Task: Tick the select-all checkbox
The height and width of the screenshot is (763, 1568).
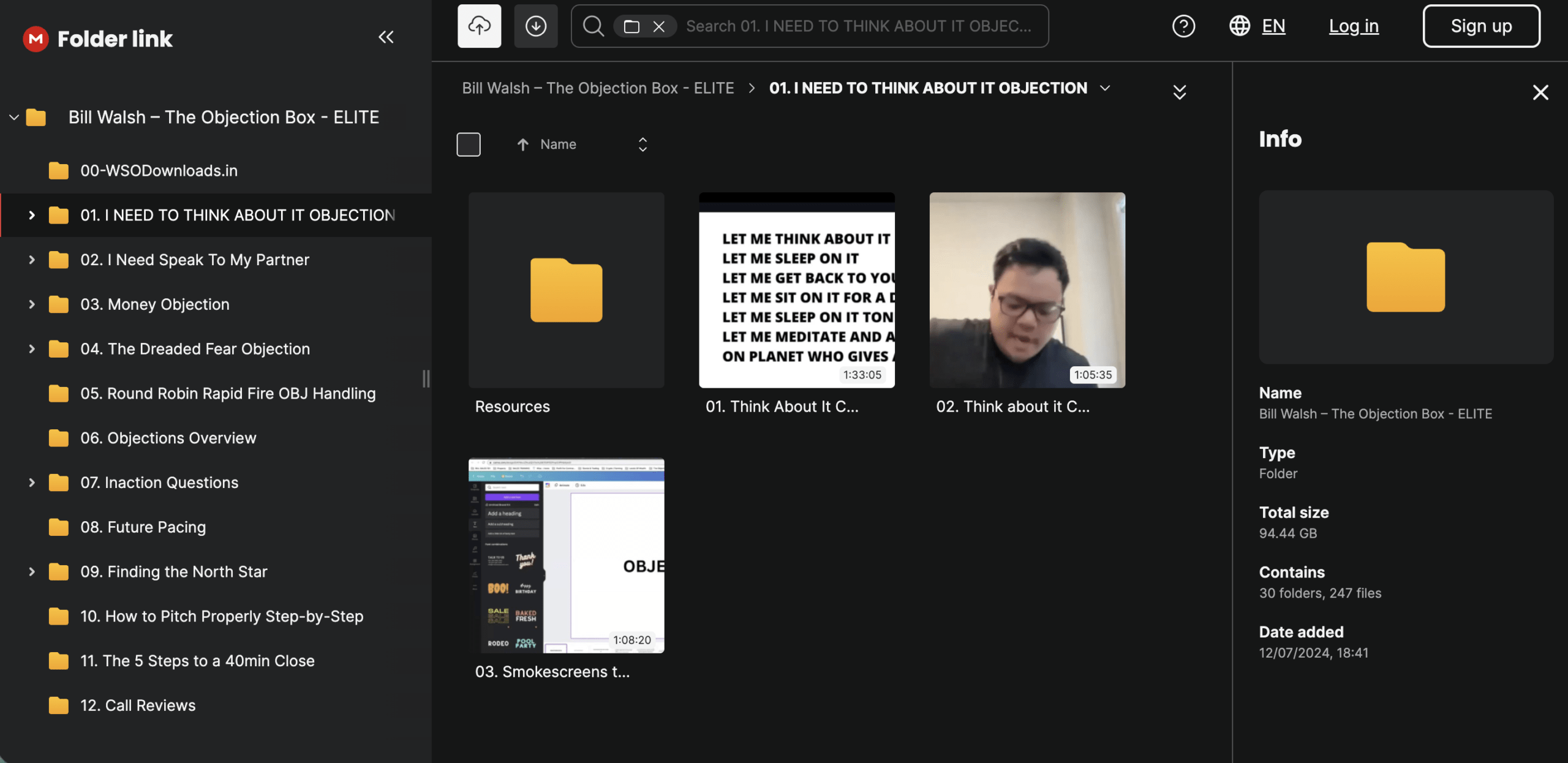Action: [469, 145]
